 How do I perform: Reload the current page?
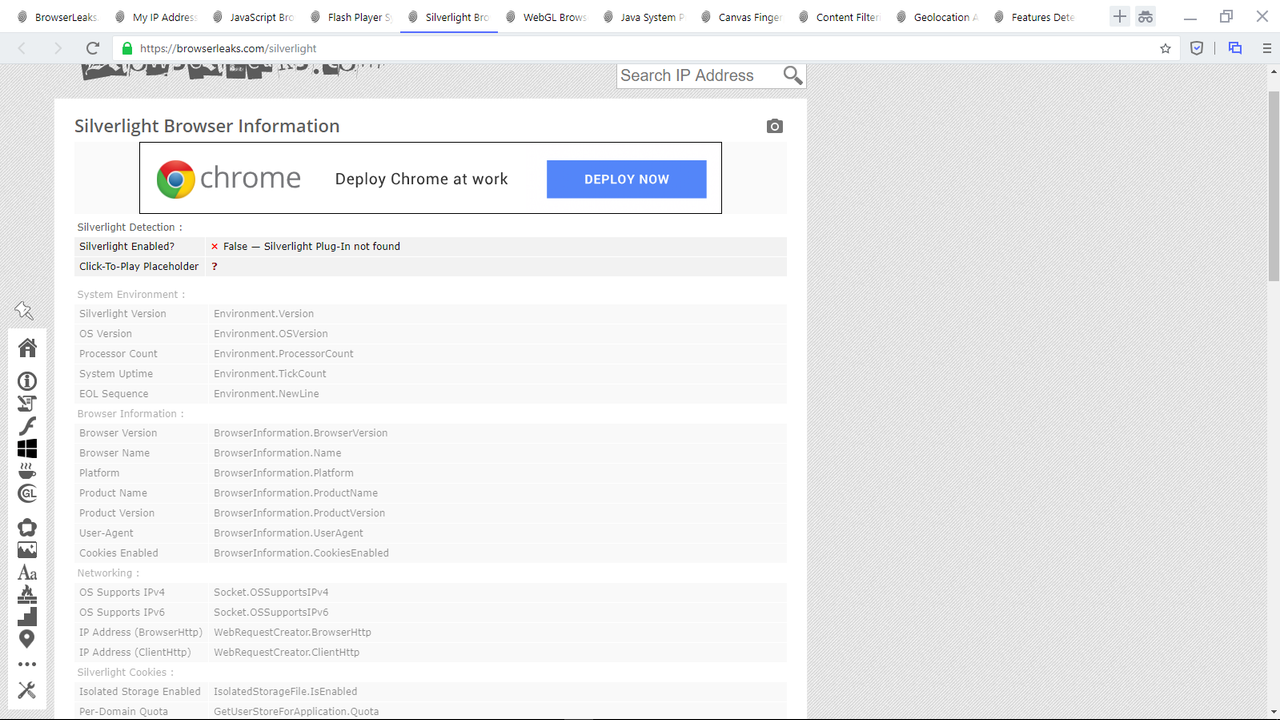pos(93,48)
